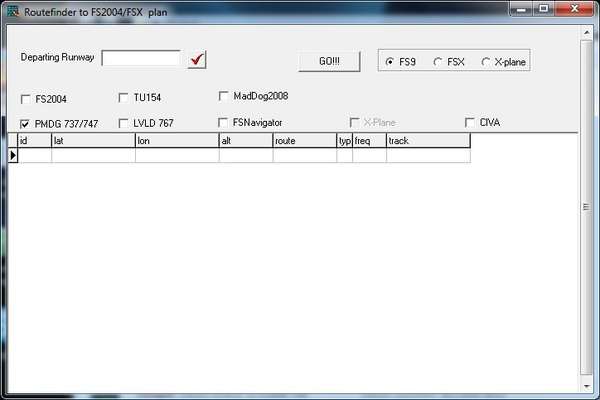Screen dimensions: 600x400
Task: Click the current row indicator arrow
Action: [13, 155]
